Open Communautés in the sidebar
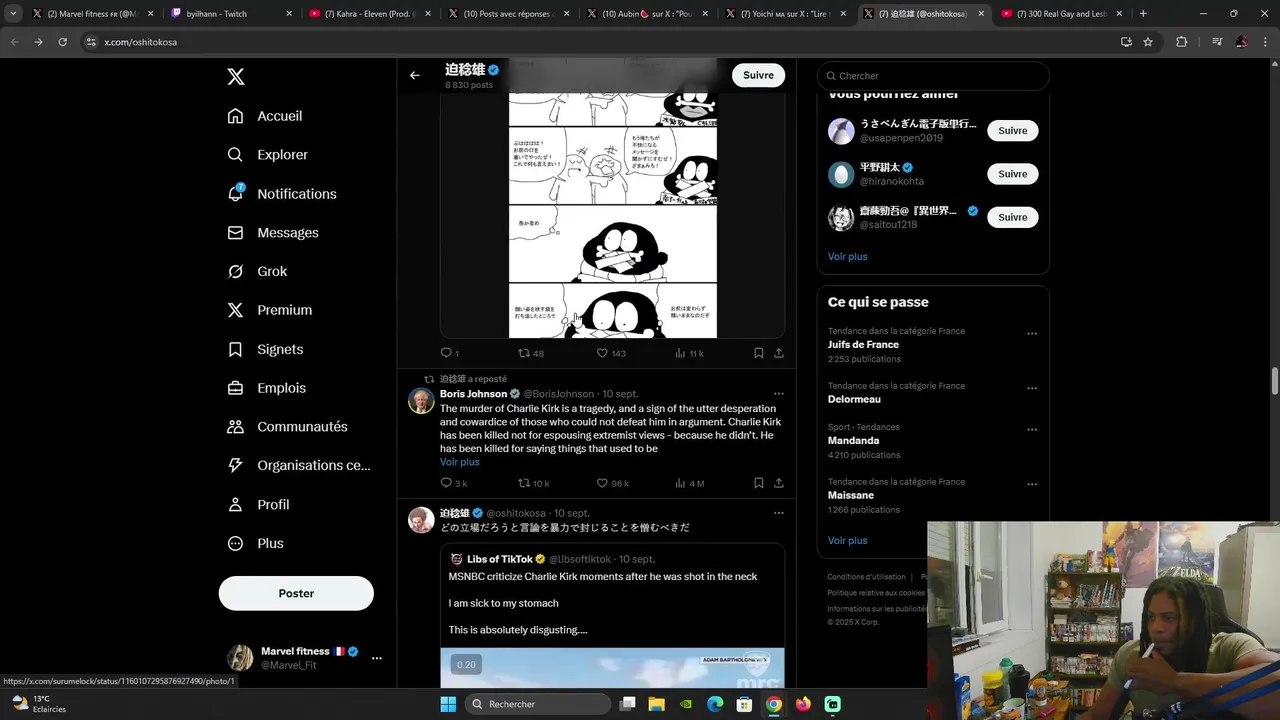 tap(287, 427)
